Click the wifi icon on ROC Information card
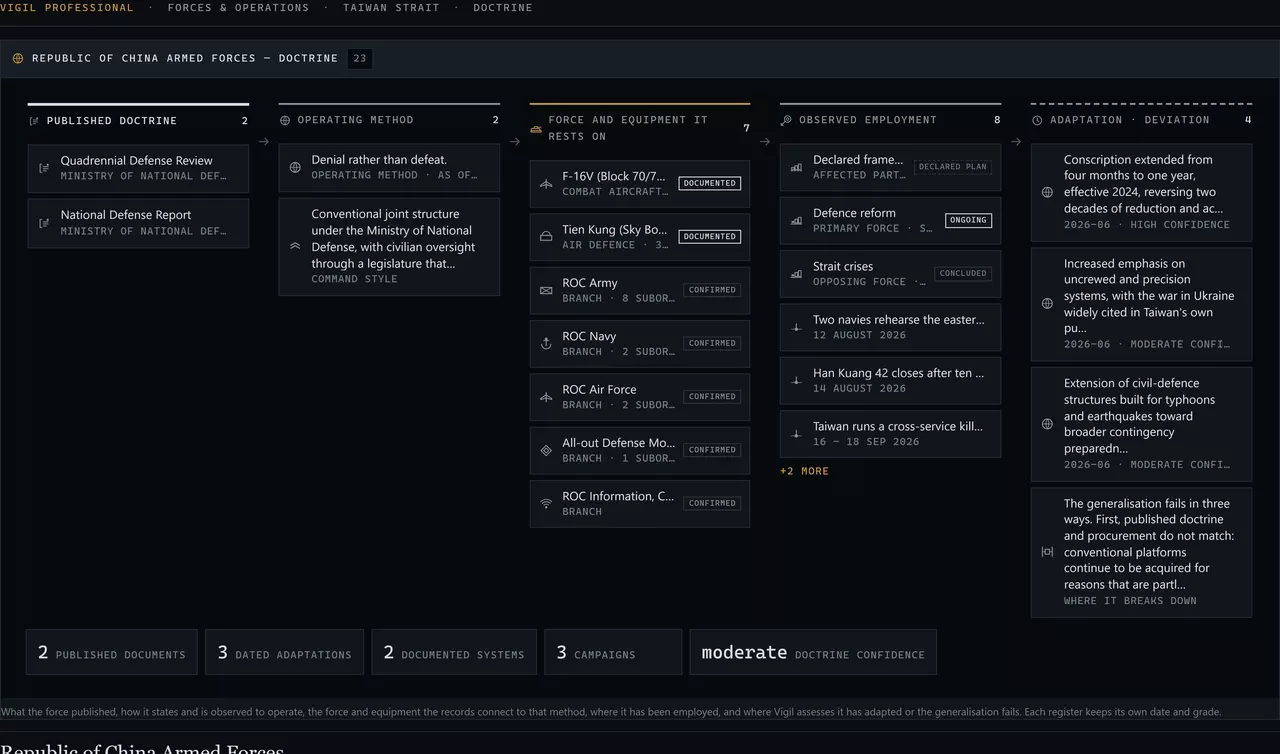The image size is (1280, 754). [546, 504]
